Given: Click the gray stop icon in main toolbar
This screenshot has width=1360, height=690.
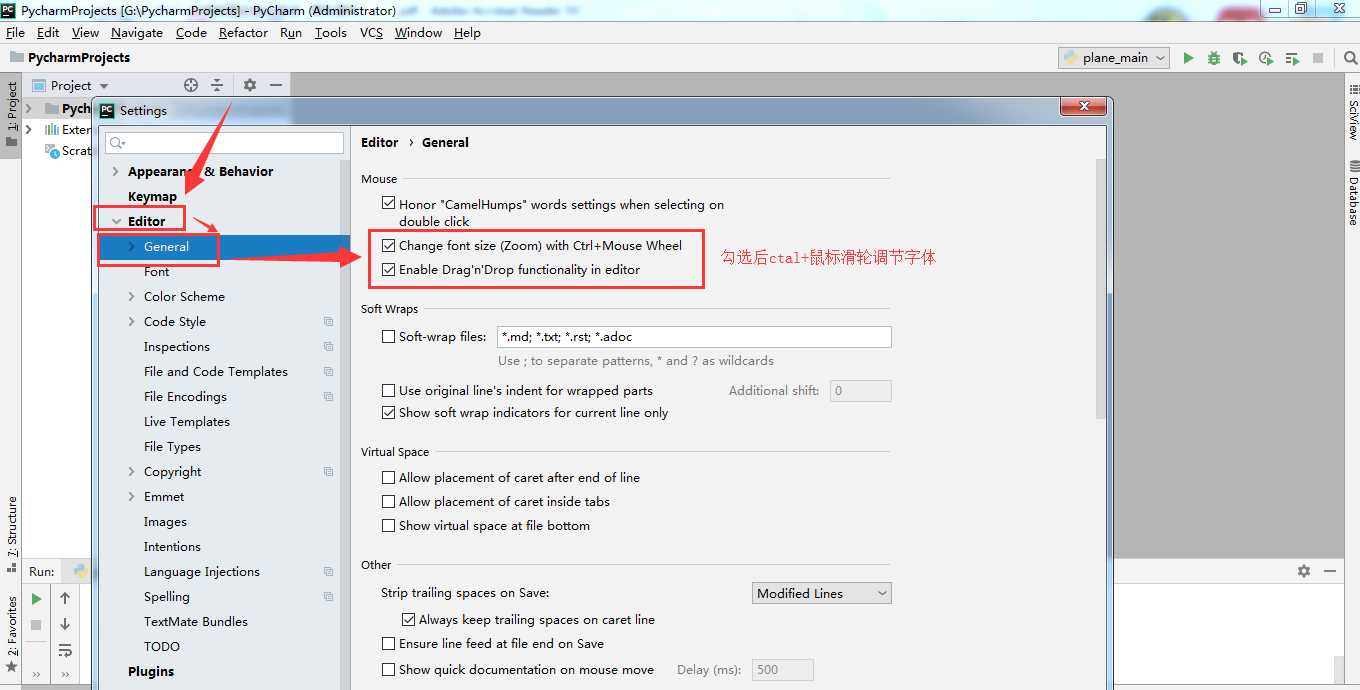Looking at the screenshot, I should (x=1318, y=58).
